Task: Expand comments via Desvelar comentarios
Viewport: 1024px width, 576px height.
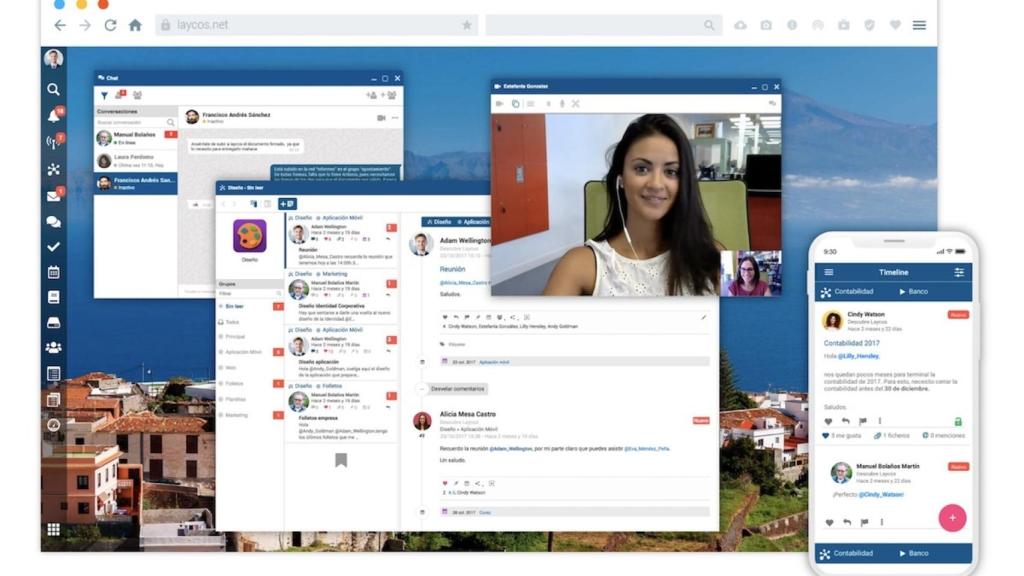Action: [456, 389]
